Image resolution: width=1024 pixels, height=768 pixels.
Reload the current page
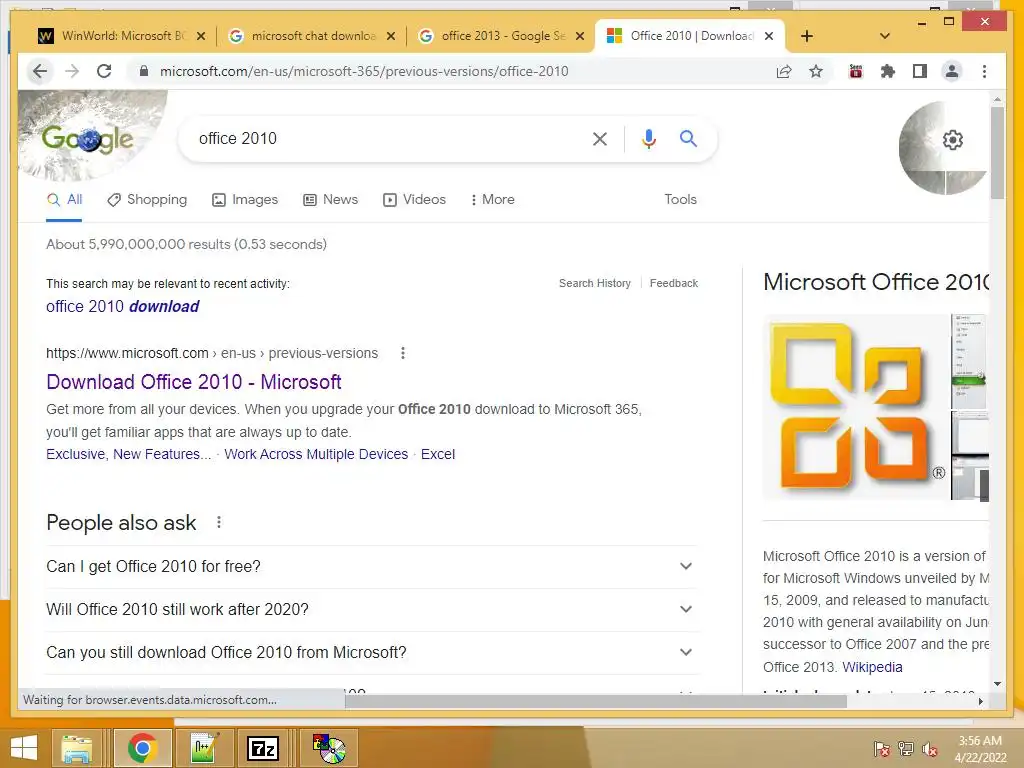pyautogui.click(x=104, y=71)
